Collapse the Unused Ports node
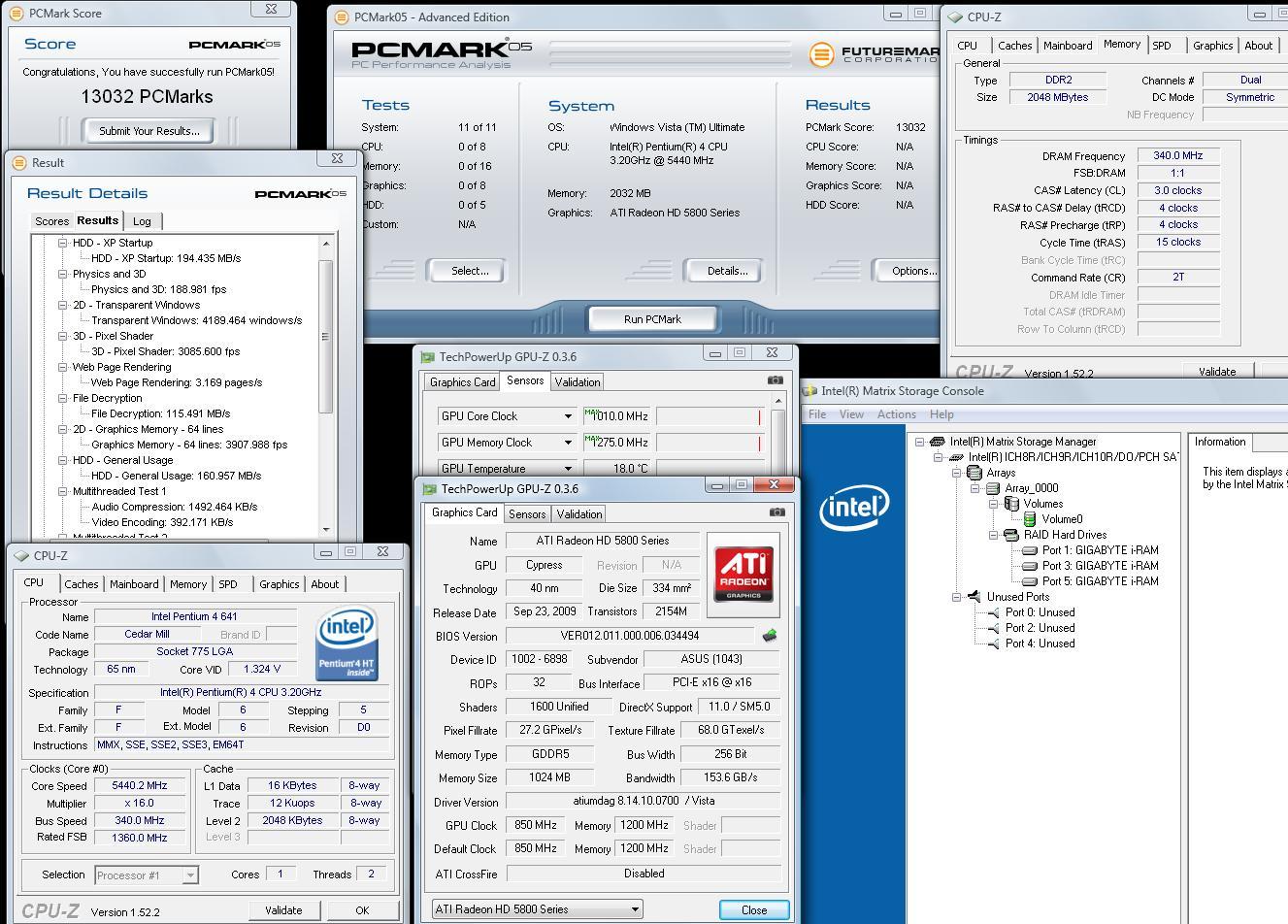 [x=956, y=597]
